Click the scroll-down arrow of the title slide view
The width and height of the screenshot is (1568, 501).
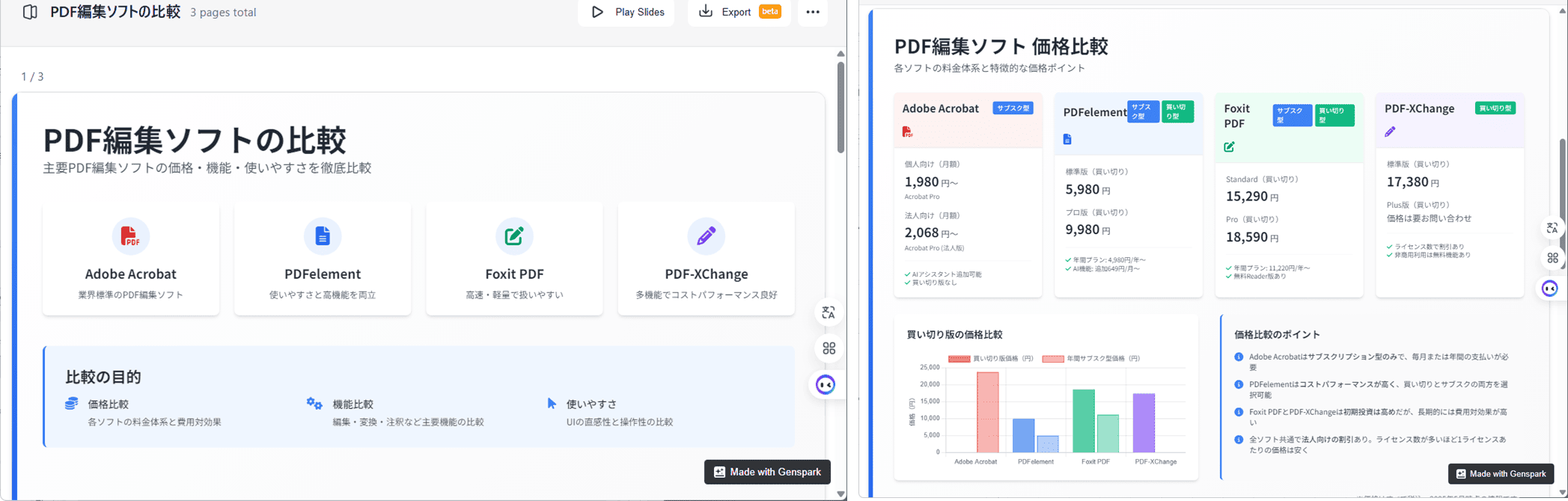[x=841, y=494]
